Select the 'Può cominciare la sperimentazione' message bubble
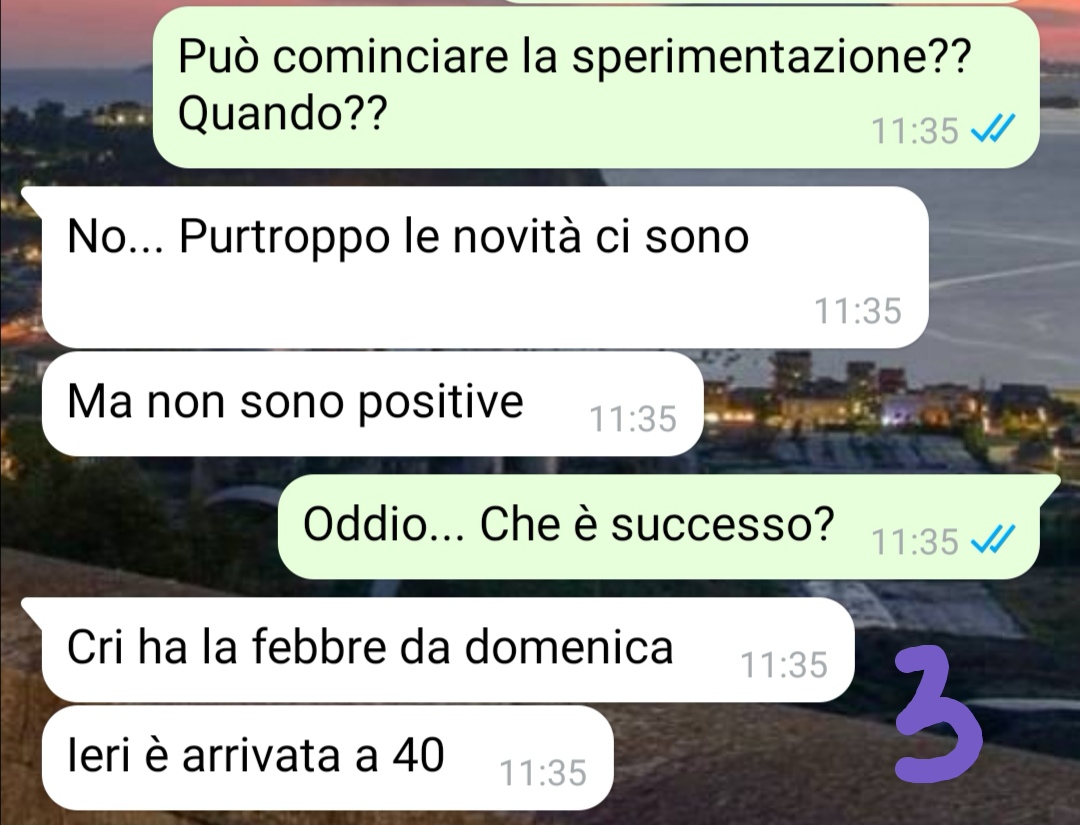This screenshot has height=825, width=1080. pyautogui.click(x=596, y=87)
